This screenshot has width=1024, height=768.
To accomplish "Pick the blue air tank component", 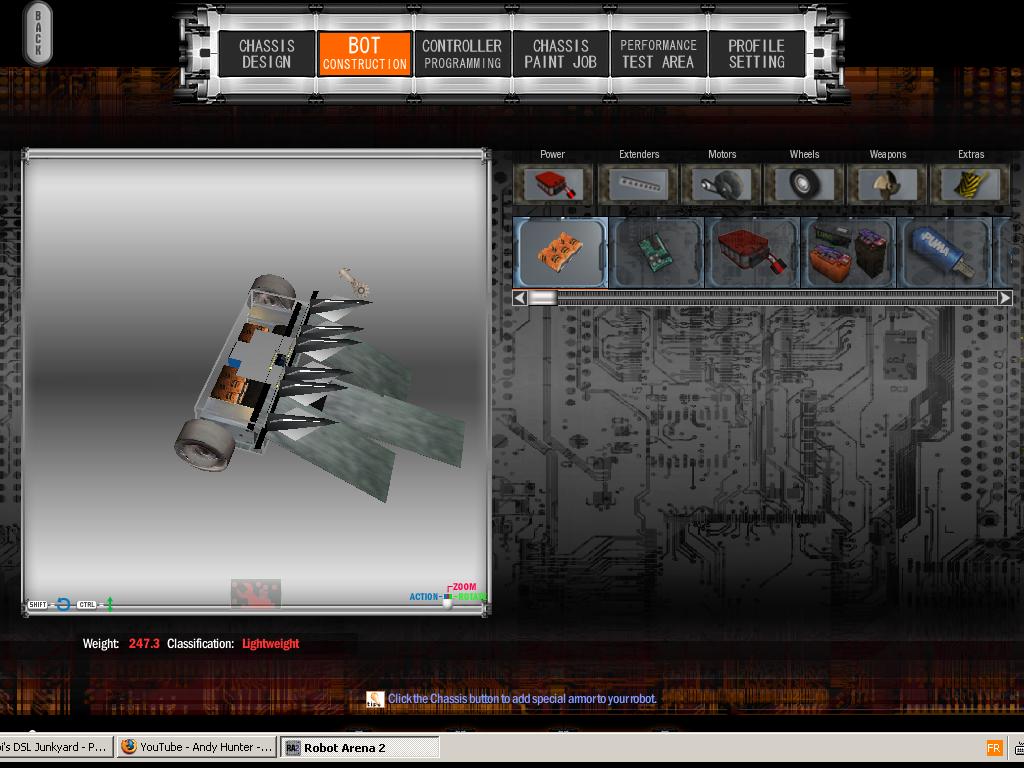I will coord(944,253).
